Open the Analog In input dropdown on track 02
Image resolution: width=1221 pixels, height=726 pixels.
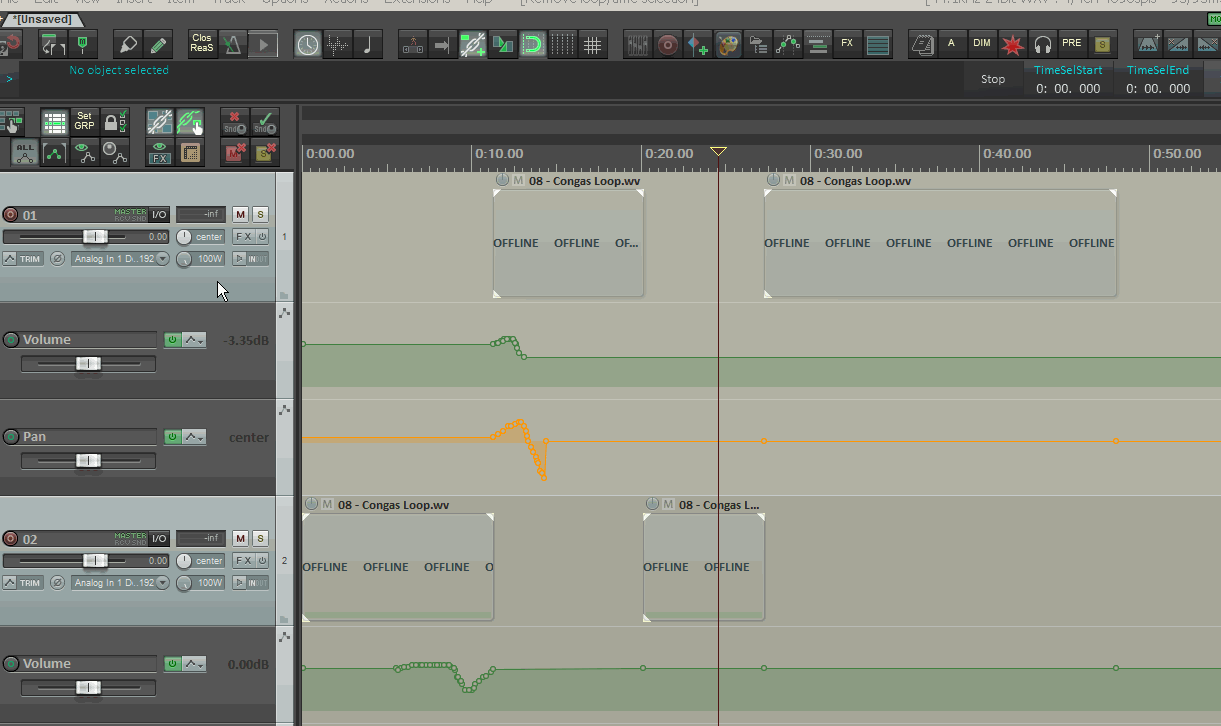[x=120, y=583]
